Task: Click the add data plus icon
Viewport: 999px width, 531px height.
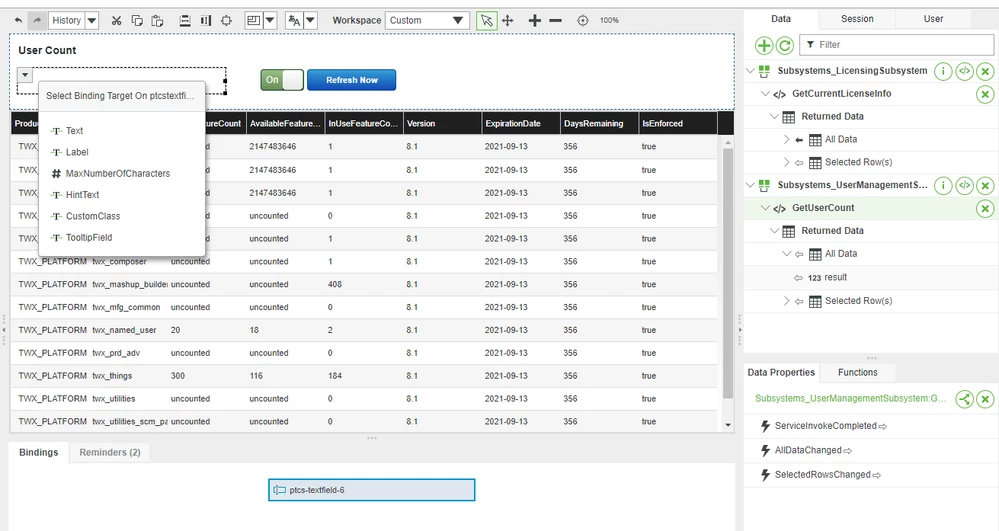Action: [764, 45]
